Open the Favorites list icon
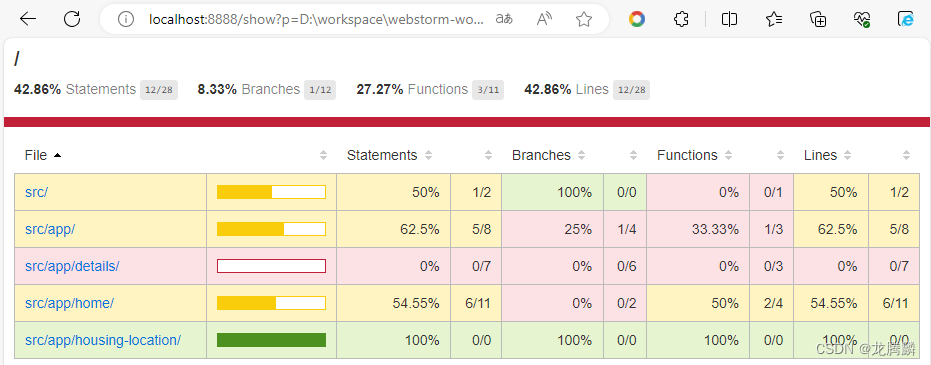 pos(774,20)
